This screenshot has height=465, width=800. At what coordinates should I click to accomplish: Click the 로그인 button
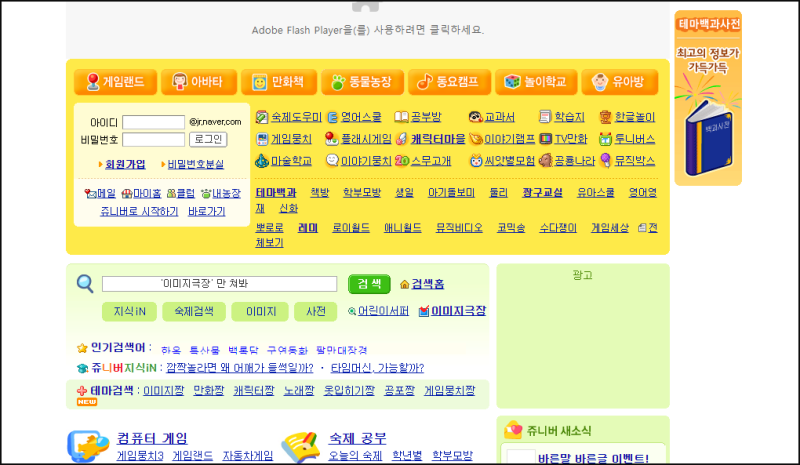tap(208, 139)
